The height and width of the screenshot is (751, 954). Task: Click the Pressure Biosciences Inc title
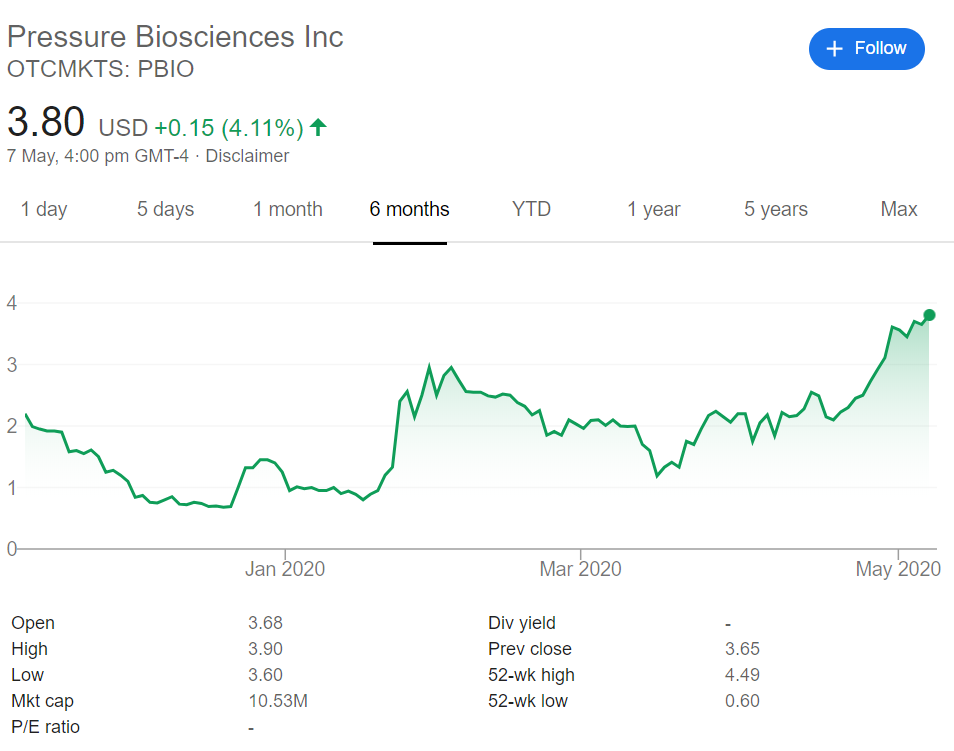(x=175, y=37)
